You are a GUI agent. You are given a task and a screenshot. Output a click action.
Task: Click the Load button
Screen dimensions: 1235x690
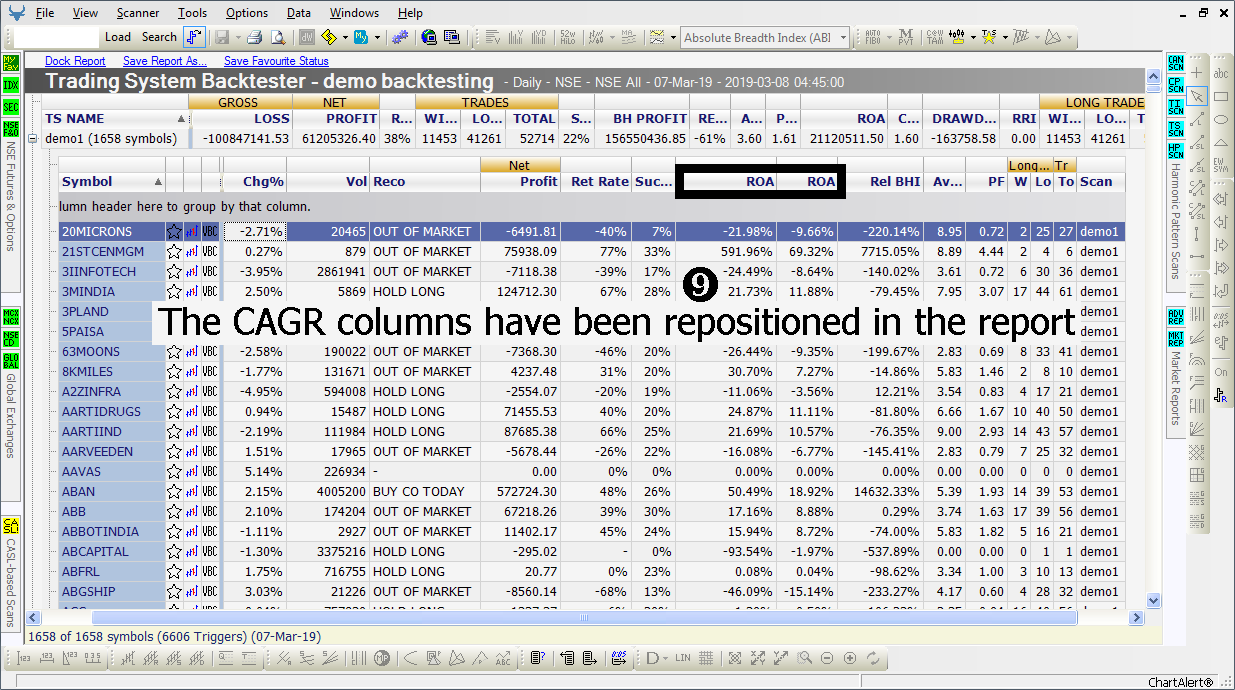[x=118, y=37]
